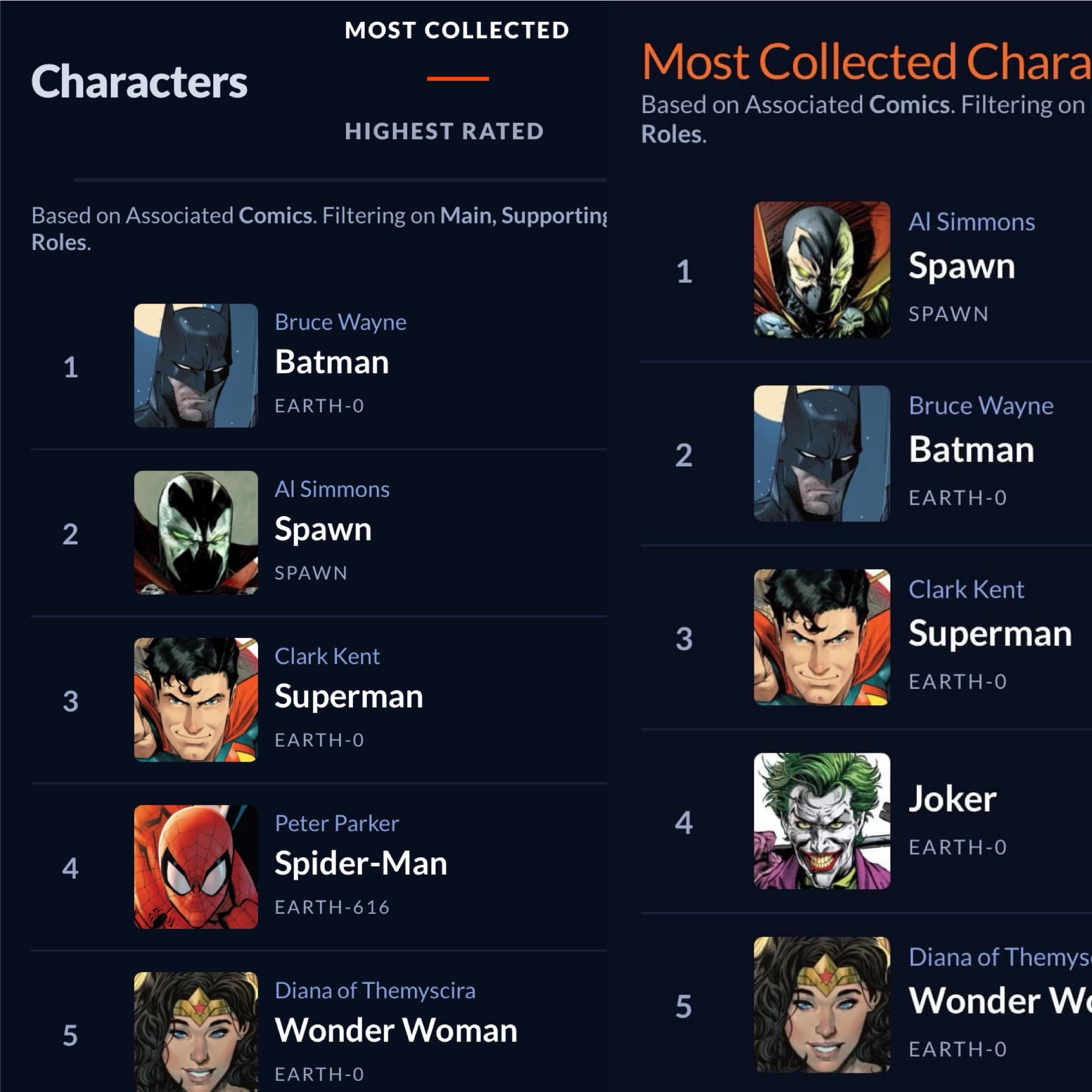
Task: Click the second-ranked Batman portrait thumbnail
Action: pos(821,453)
